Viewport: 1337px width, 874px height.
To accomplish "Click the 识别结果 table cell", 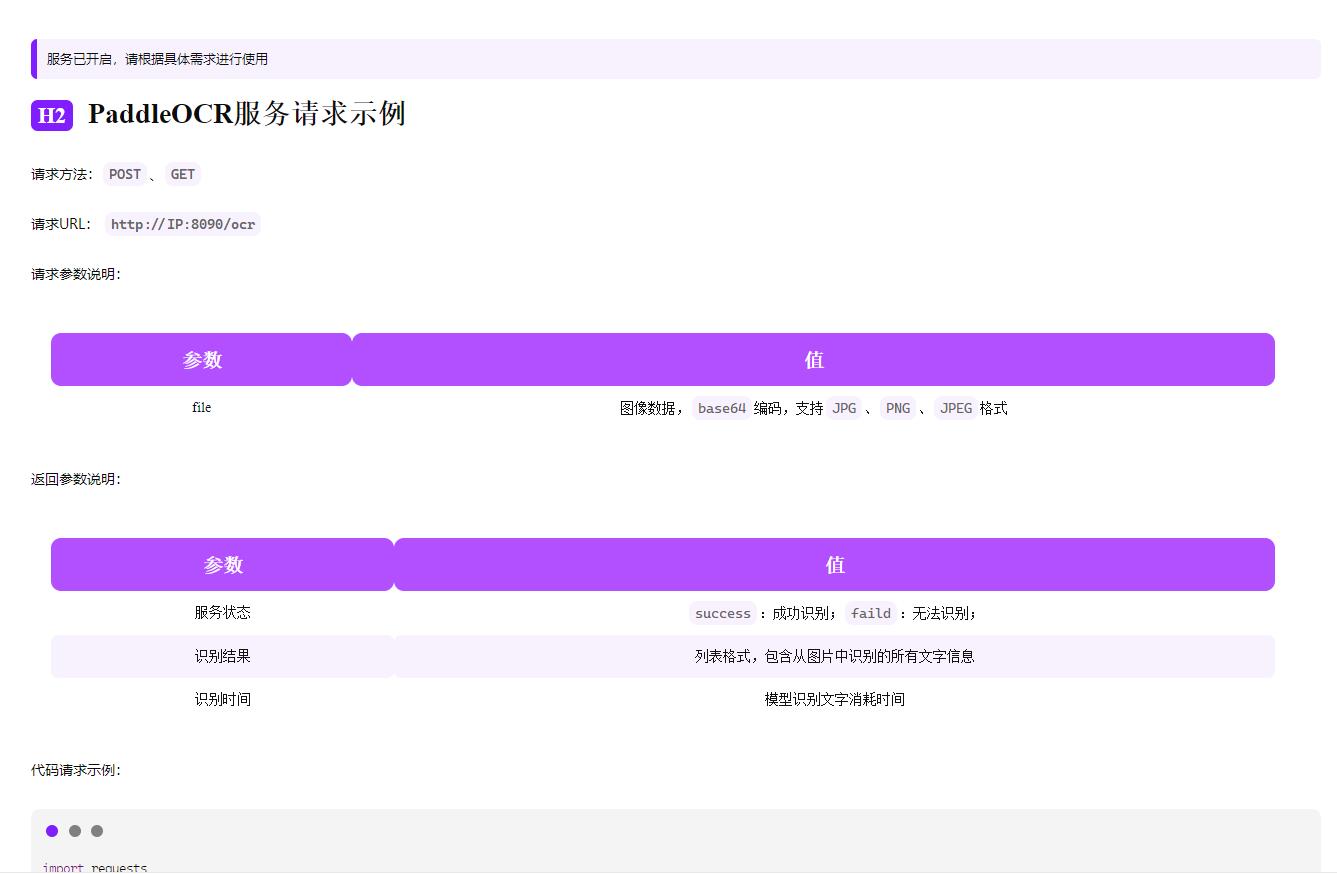I will [x=223, y=656].
